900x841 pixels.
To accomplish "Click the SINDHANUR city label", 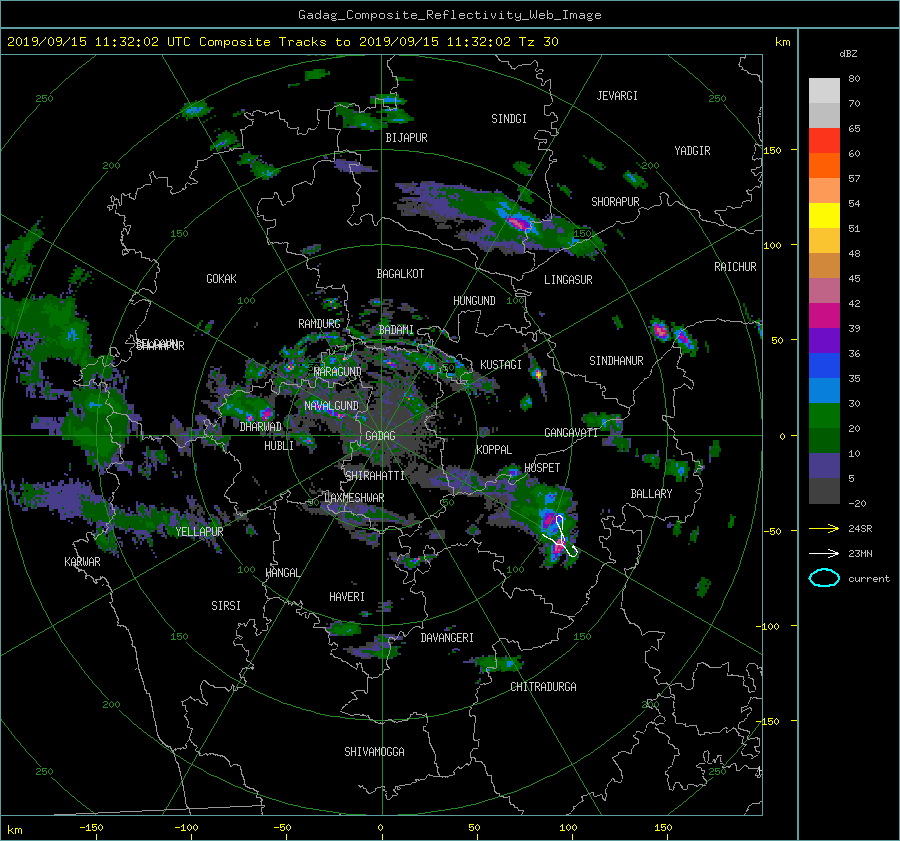I will (616, 361).
